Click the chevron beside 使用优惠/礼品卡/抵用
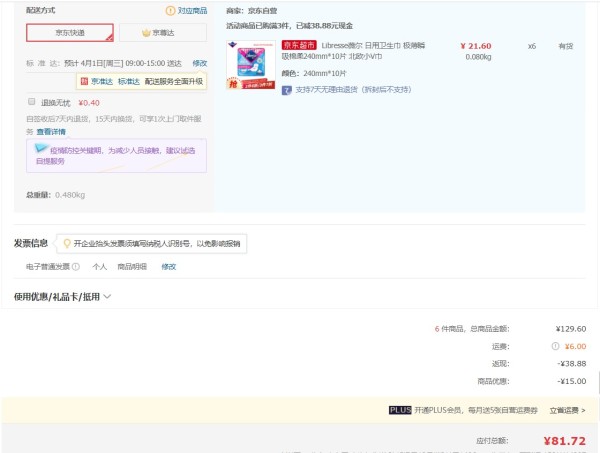600x453 pixels. pyautogui.click(x=107, y=297)
